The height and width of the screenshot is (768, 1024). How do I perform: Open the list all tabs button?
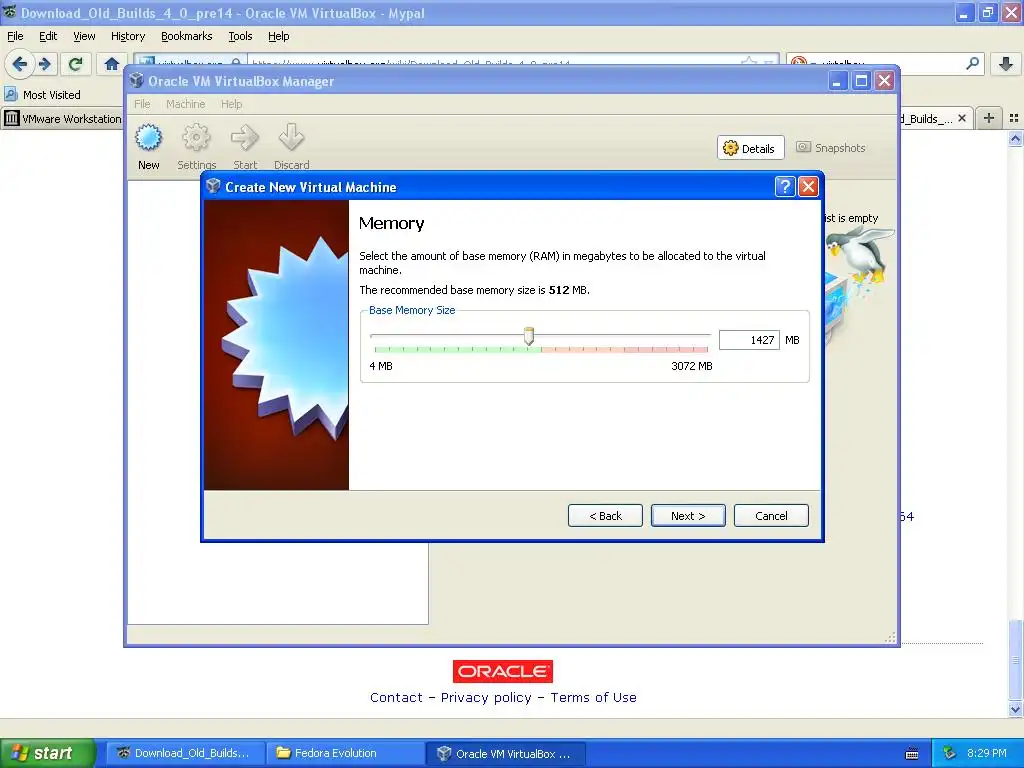pos(1014,118)
